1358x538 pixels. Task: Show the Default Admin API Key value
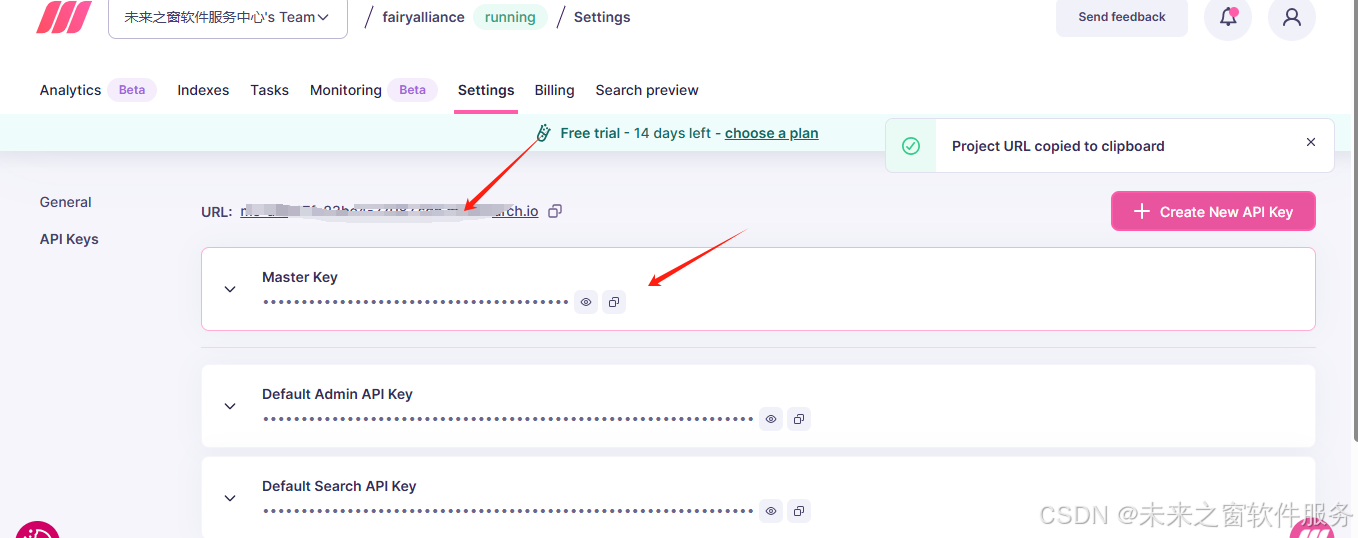(x=770, y=419)
